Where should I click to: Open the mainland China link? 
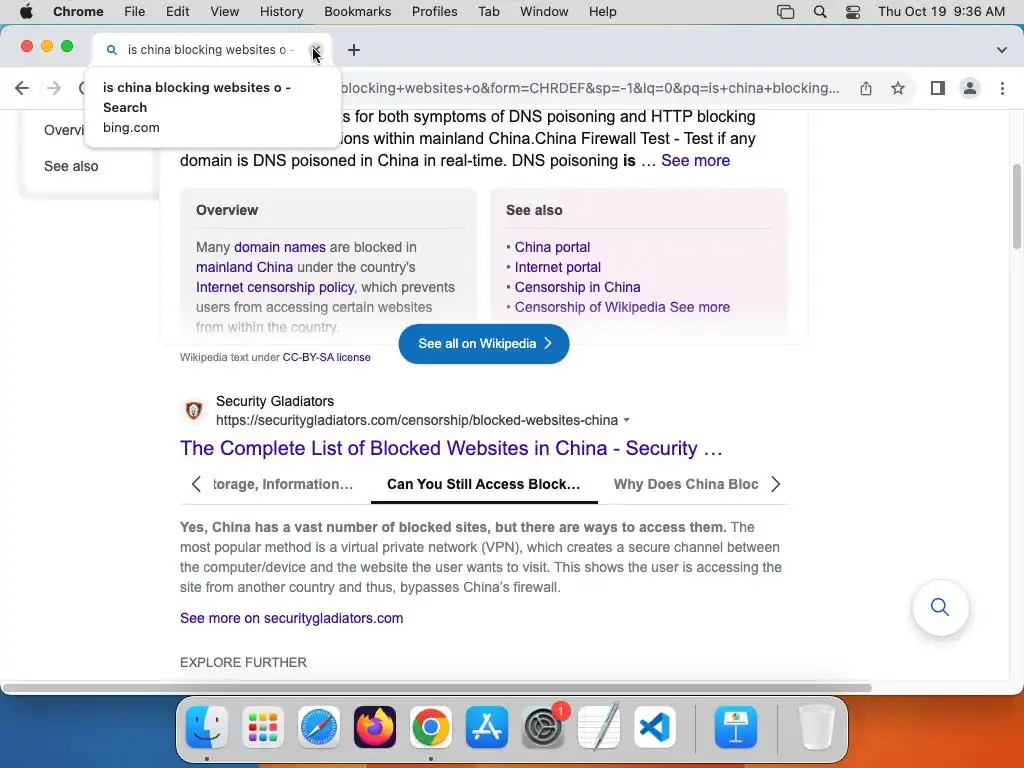tap(244, 267)
